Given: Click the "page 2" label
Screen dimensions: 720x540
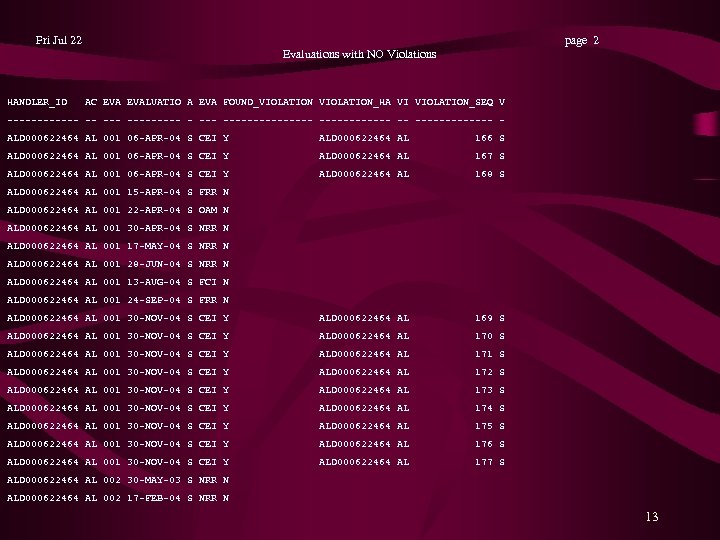Looking at the screenshot, I should coord(582,41).
